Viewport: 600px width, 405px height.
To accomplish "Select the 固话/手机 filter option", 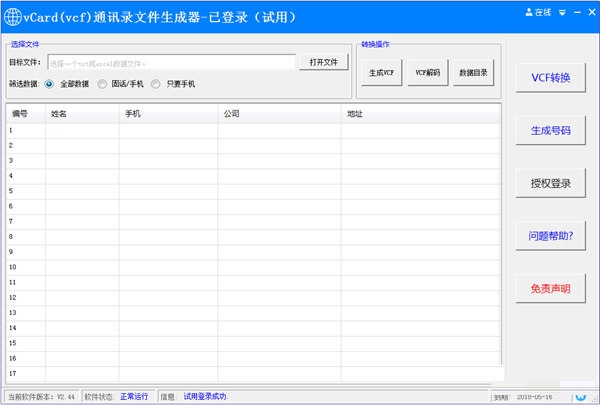I will point(102,84).
